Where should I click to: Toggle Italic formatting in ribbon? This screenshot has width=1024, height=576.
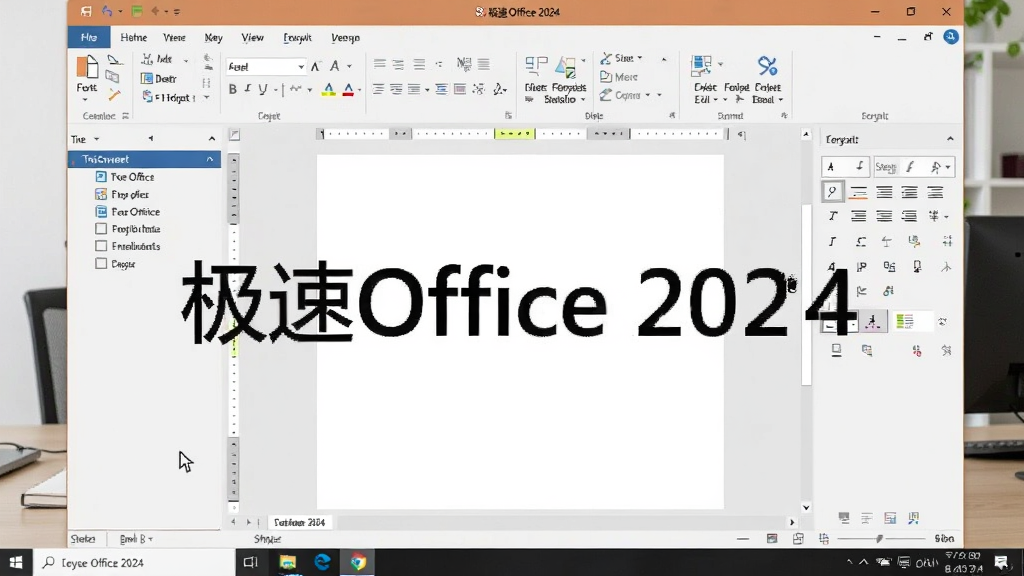pyautogui.click(x=248, y=89)
